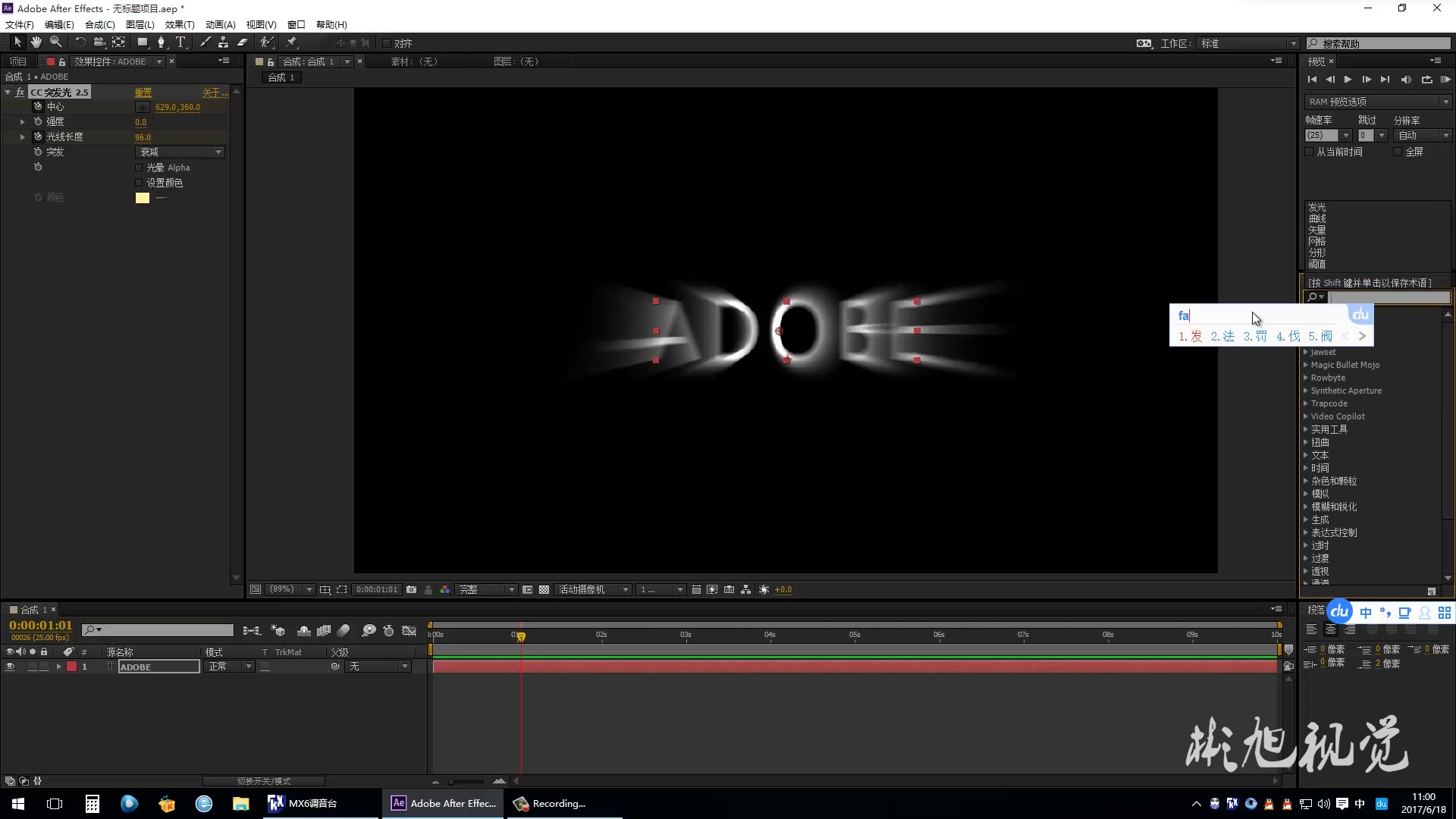Select the Puppet Pin tool

[292, 42]
